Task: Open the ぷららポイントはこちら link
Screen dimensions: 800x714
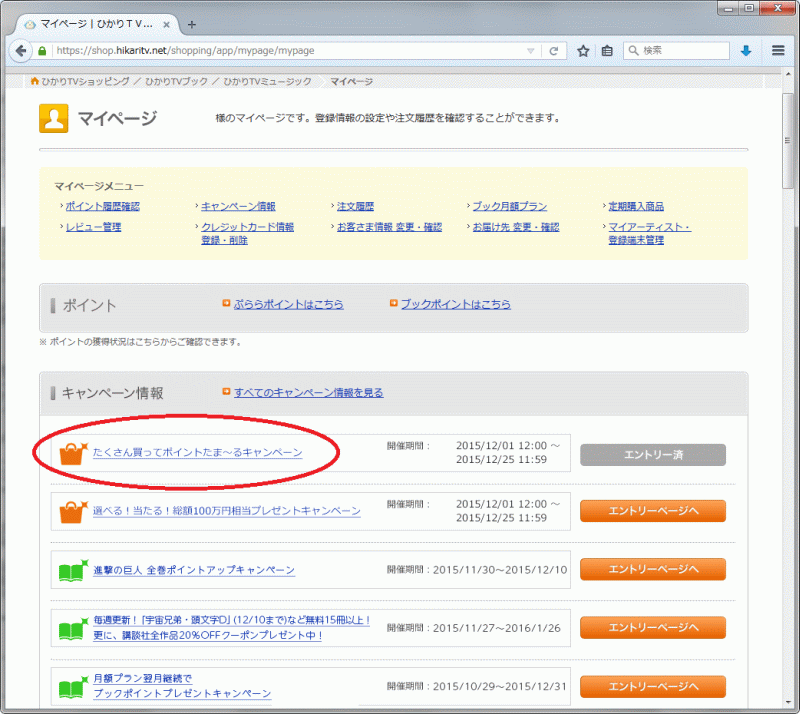Action: coord(289,305)
